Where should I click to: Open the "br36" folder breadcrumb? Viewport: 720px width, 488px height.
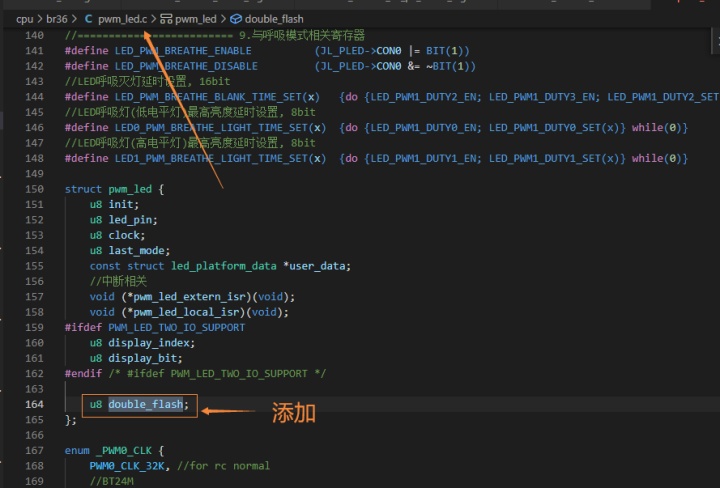(56, 19)
